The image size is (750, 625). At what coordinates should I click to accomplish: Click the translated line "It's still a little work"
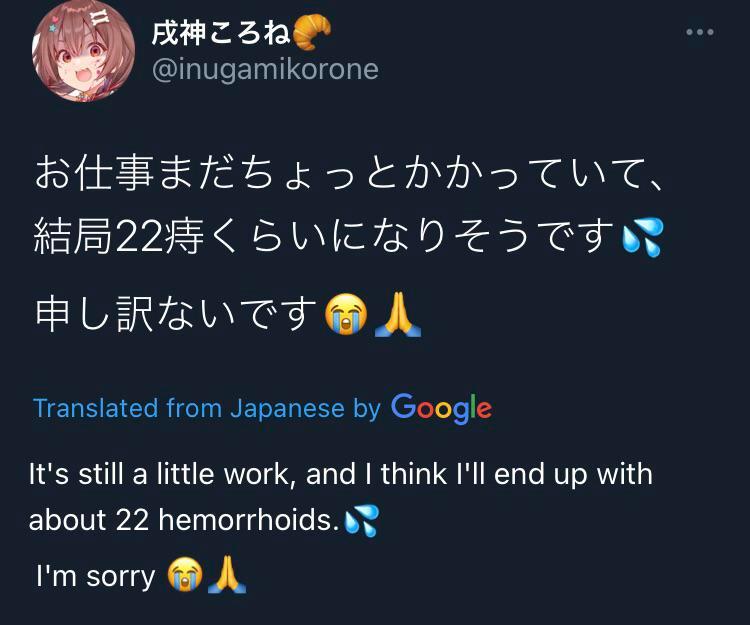[x=161, y=473]
